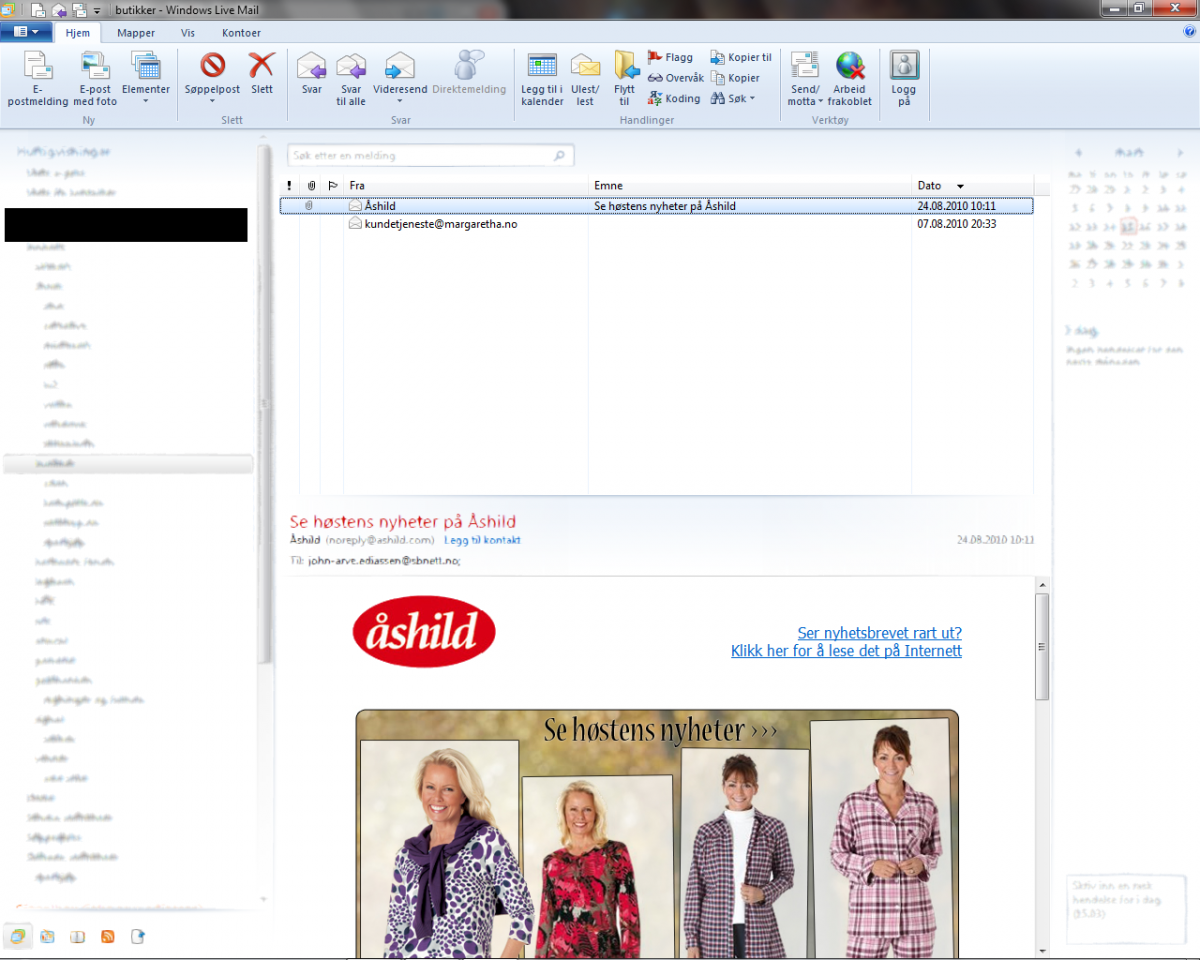Click new mail icon in quick access toolbar
This screenshot has height=960, width=1200.
(37, 10)
